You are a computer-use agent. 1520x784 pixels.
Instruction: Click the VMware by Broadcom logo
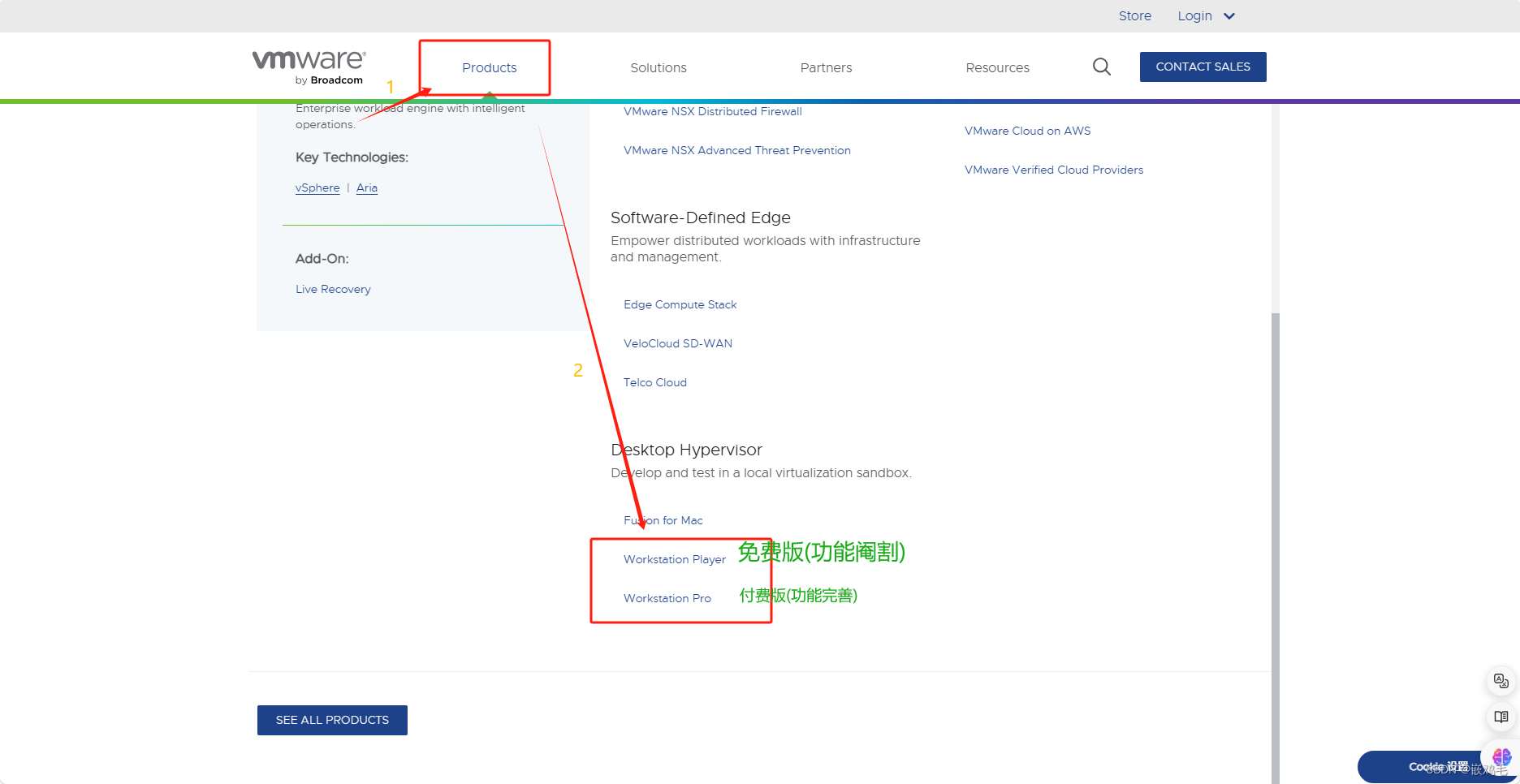tap(309, 67)
